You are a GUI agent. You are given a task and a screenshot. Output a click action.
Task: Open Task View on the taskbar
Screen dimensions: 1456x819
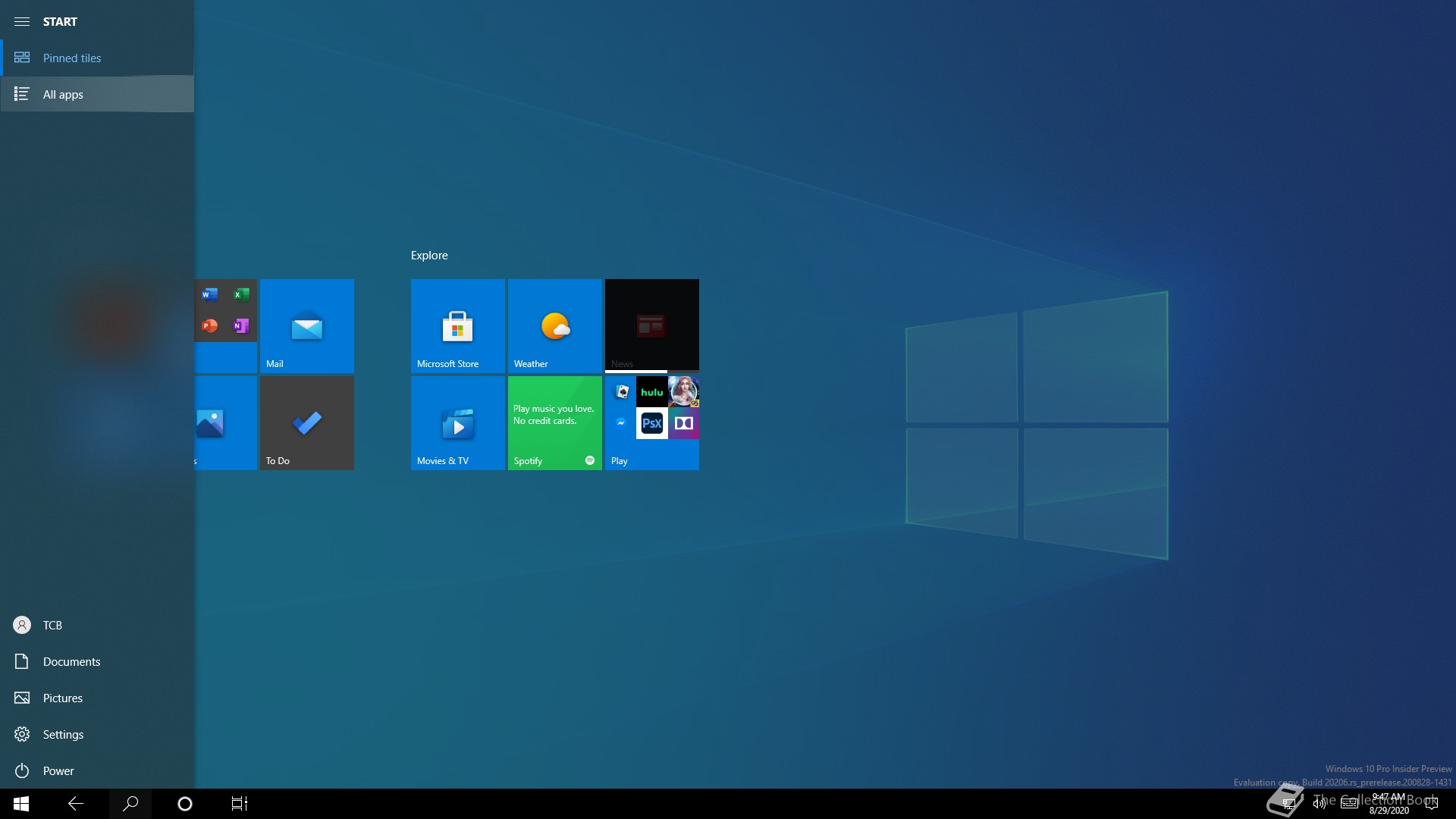point(240,804)
